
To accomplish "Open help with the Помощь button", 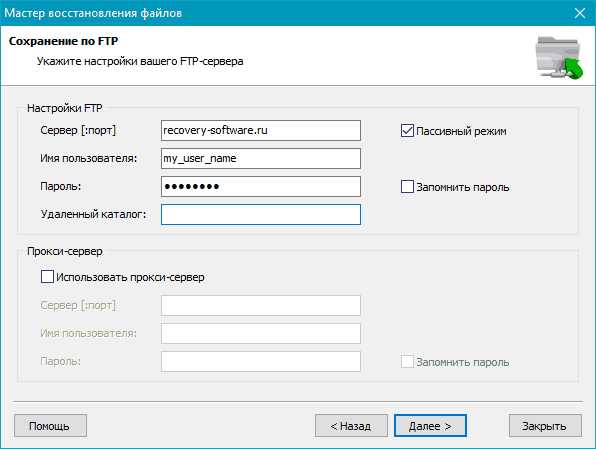I will (x=51, y=426).
